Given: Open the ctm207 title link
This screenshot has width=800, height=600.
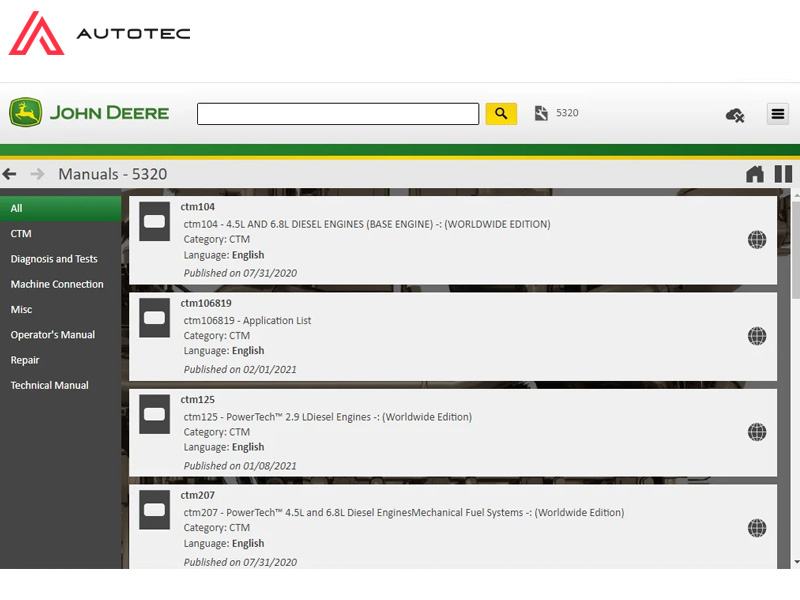Looking at the screenshot, I should click(x=197, y=495).
